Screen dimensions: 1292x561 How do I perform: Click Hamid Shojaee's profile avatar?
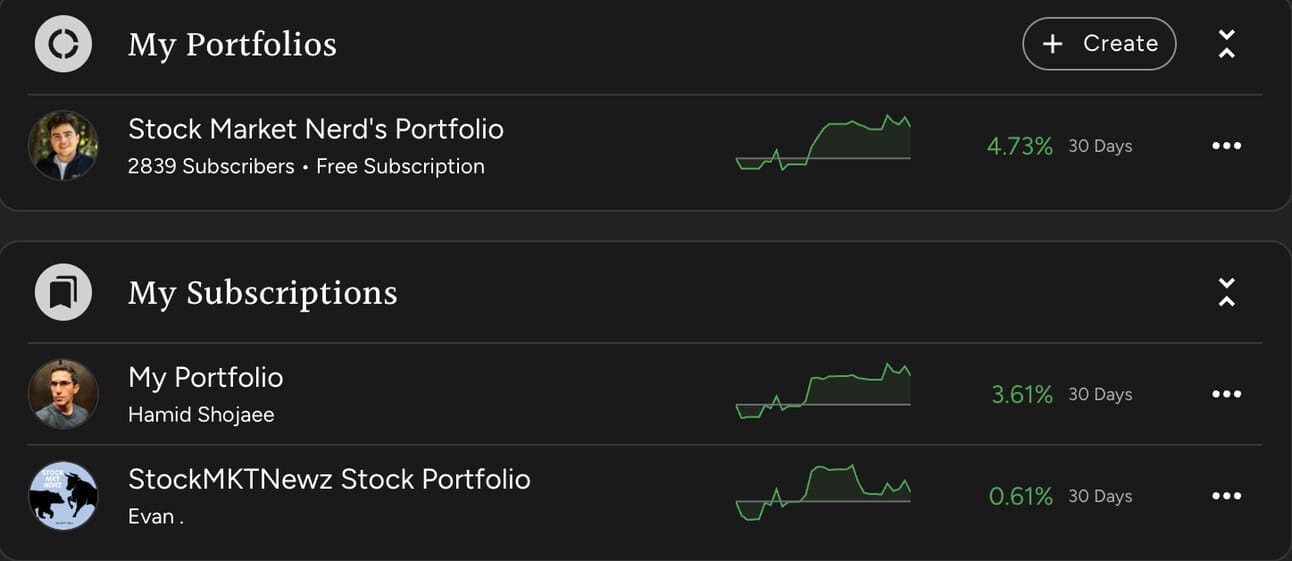[63, 394]
